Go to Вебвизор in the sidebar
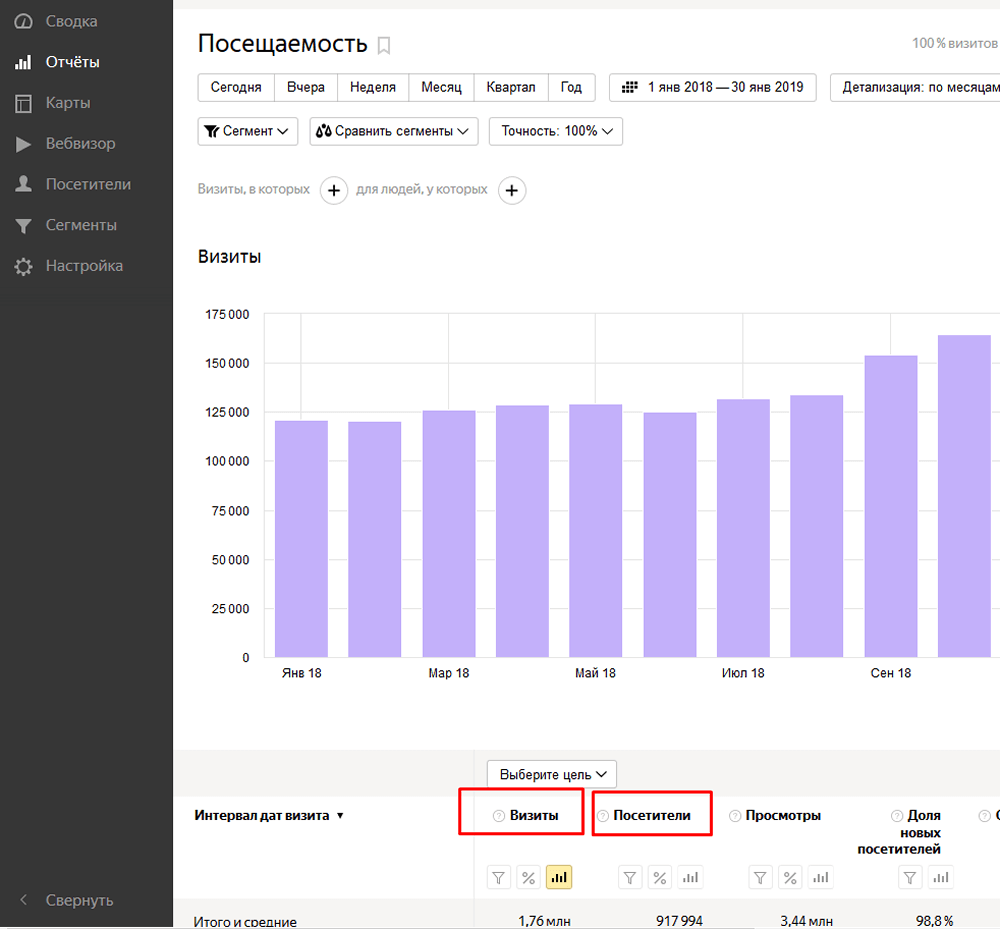Screen dimensions: 1000x929 tap(79, 144)
